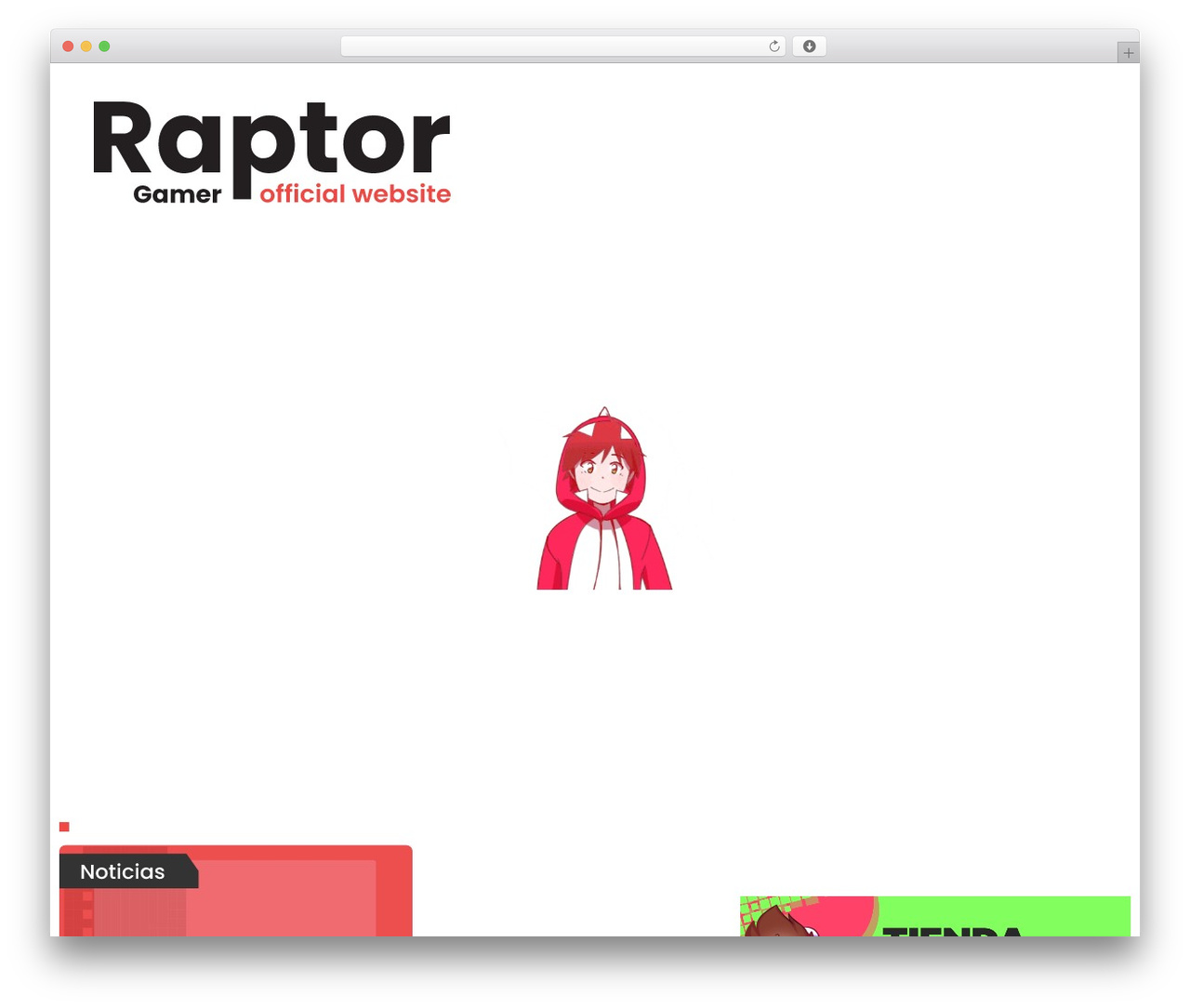Maximize the browser with green button
The width and height of the screenshot is (1190, 1008).
click(x=104, y=46)
